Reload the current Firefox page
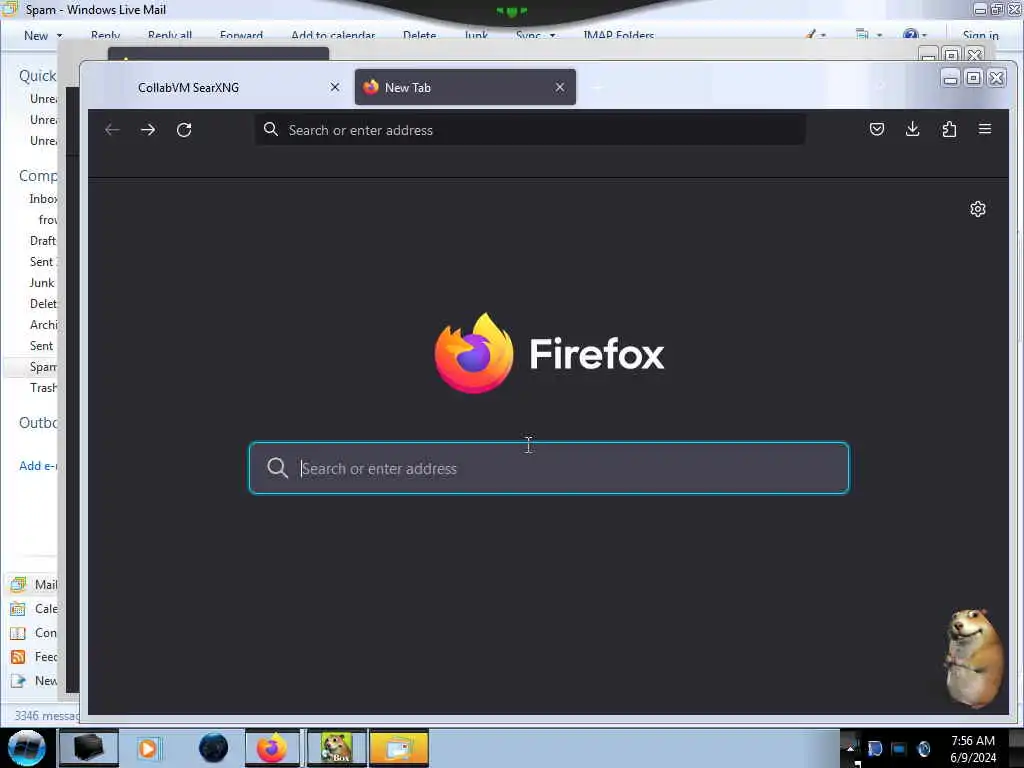This screenshot has height=768, width=1024. tap(184, 130)
